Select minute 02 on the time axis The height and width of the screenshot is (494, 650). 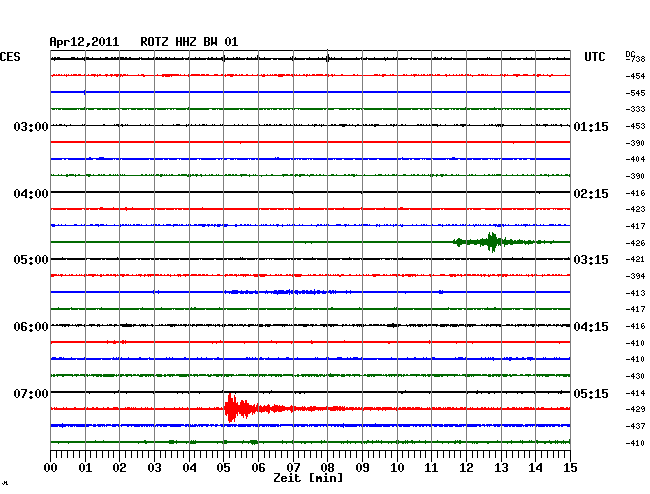point(119,467)
